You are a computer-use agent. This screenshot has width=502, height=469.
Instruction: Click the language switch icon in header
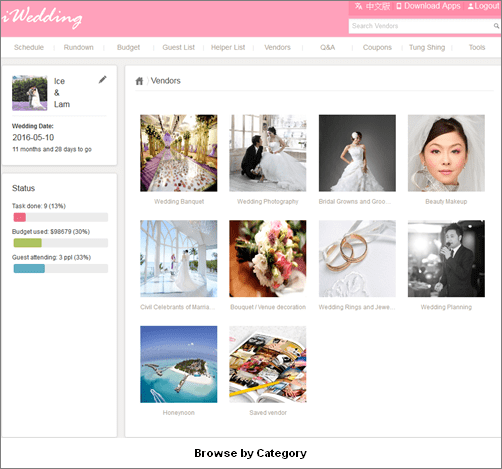(x=358, y=6)
